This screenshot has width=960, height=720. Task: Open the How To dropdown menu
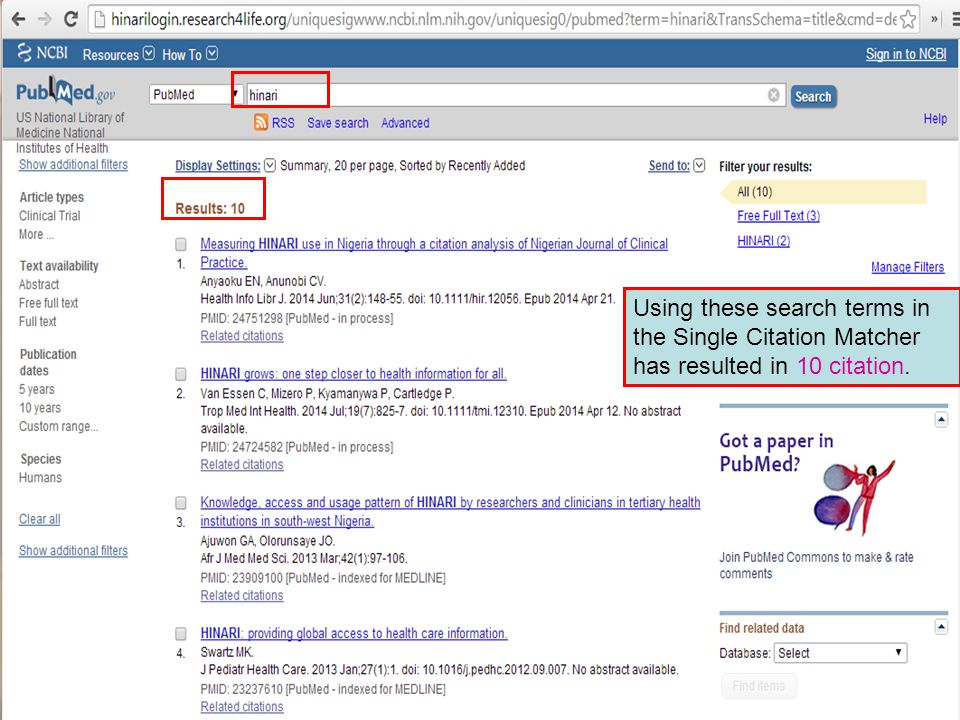189,54
